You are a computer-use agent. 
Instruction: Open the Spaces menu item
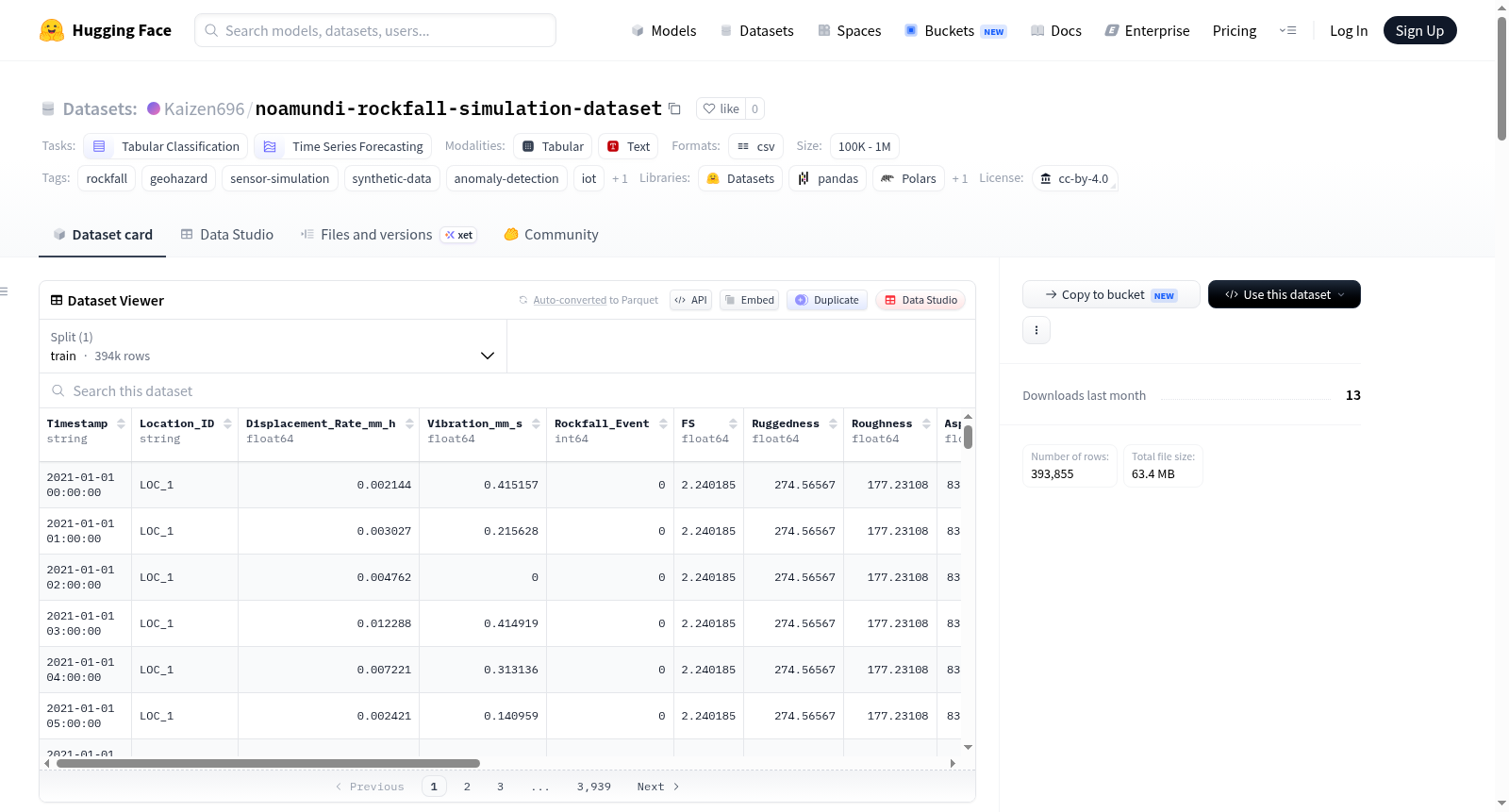coord(849,30)
